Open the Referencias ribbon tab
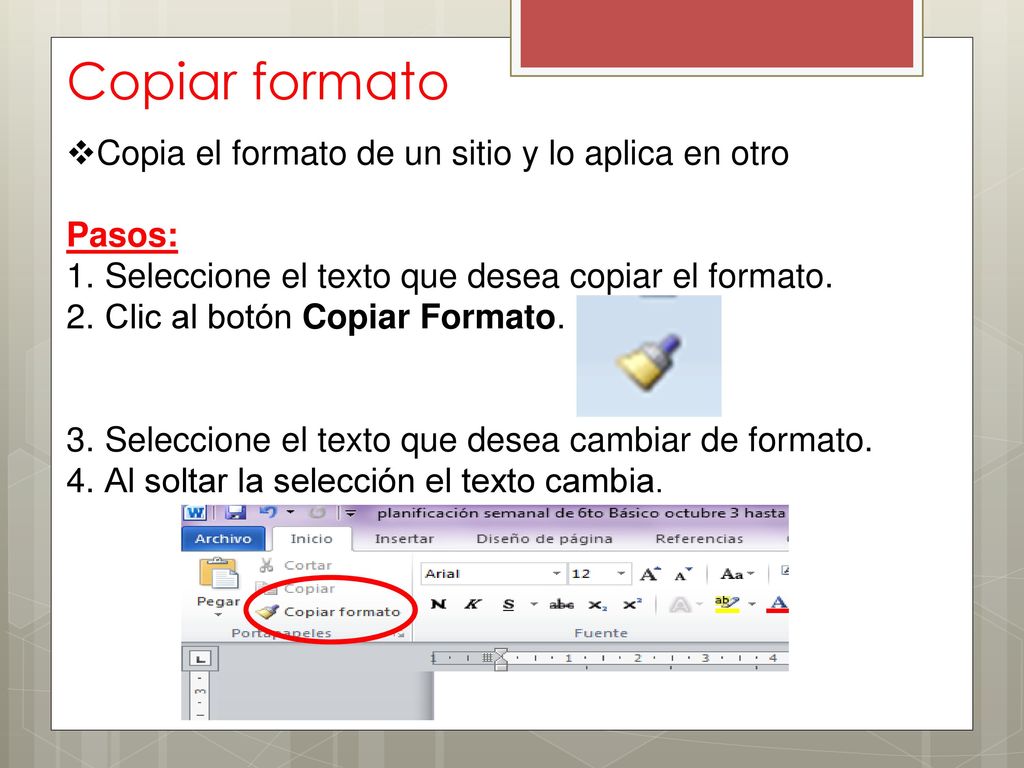The image size is (1024, 768). tap(699, 539)
